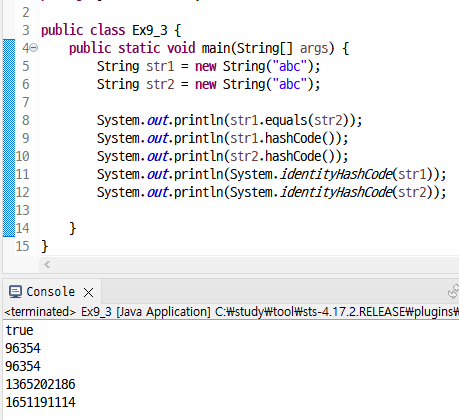Switch to the Console tab
Image resolution: width=459 pixels, height=420 pixels.
pyautogui.click(x=50, y=292)
